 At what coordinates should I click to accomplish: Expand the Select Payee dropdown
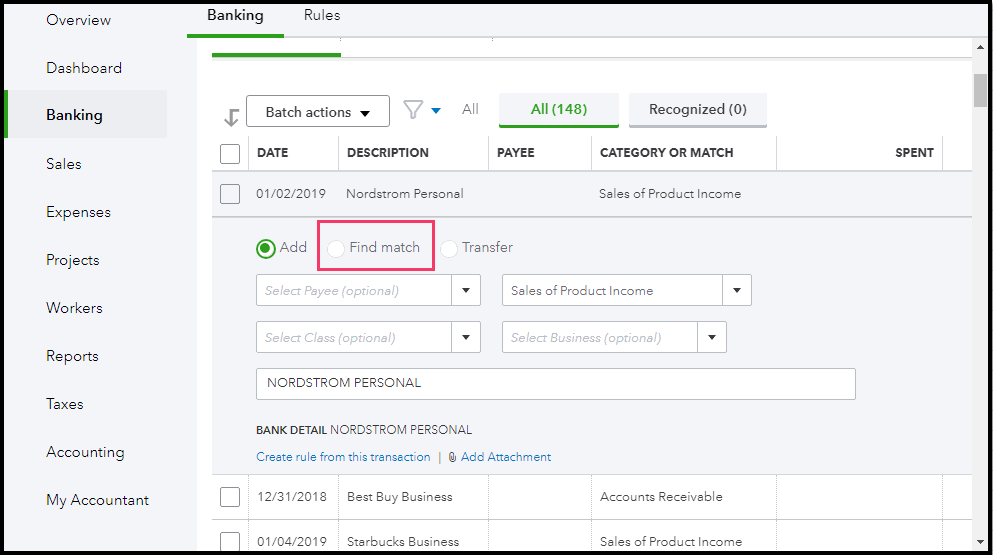click(x=466, y=291)
